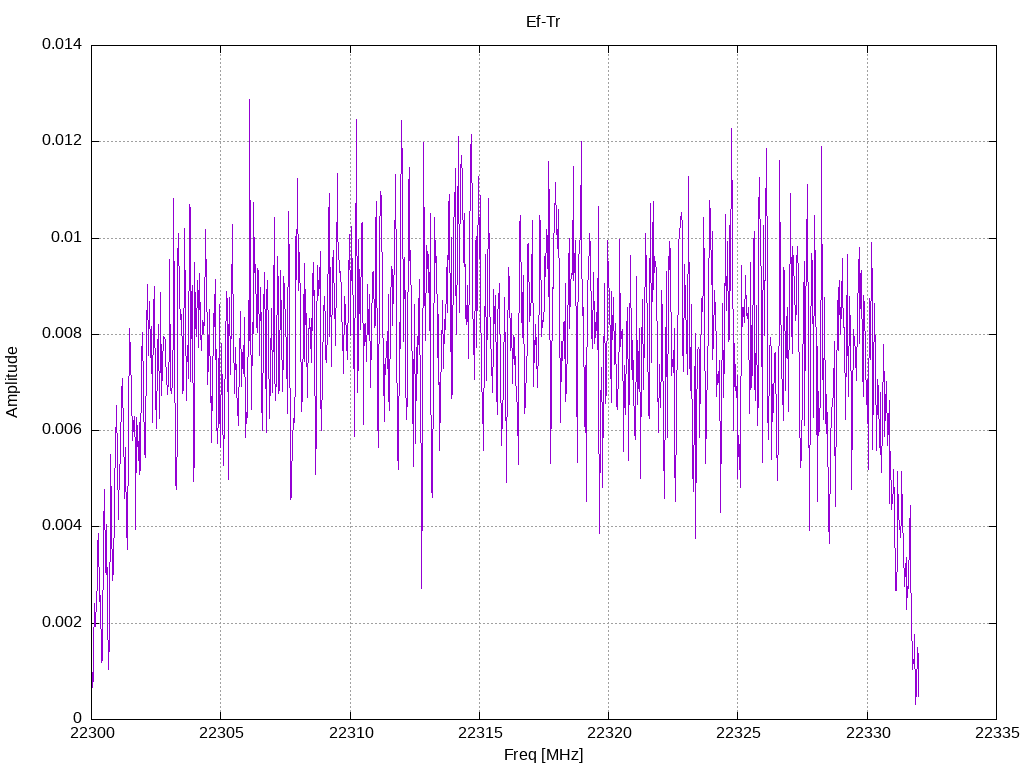Click the x-axis tick label 22315
1024x768 pixels.
pyautogui.click(x=479, y=733)
